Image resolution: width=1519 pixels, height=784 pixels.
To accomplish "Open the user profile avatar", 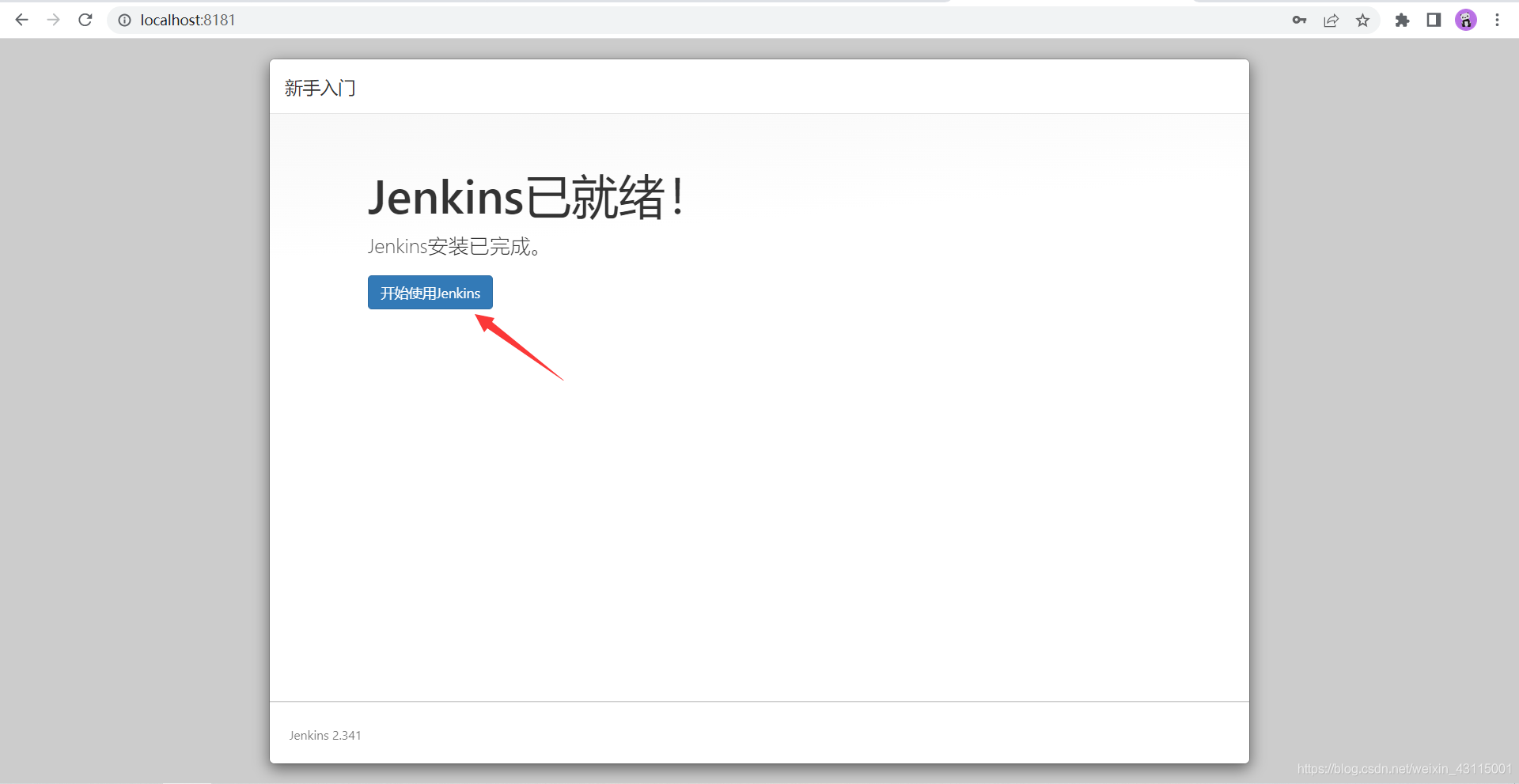I will tap(1466, 20).
